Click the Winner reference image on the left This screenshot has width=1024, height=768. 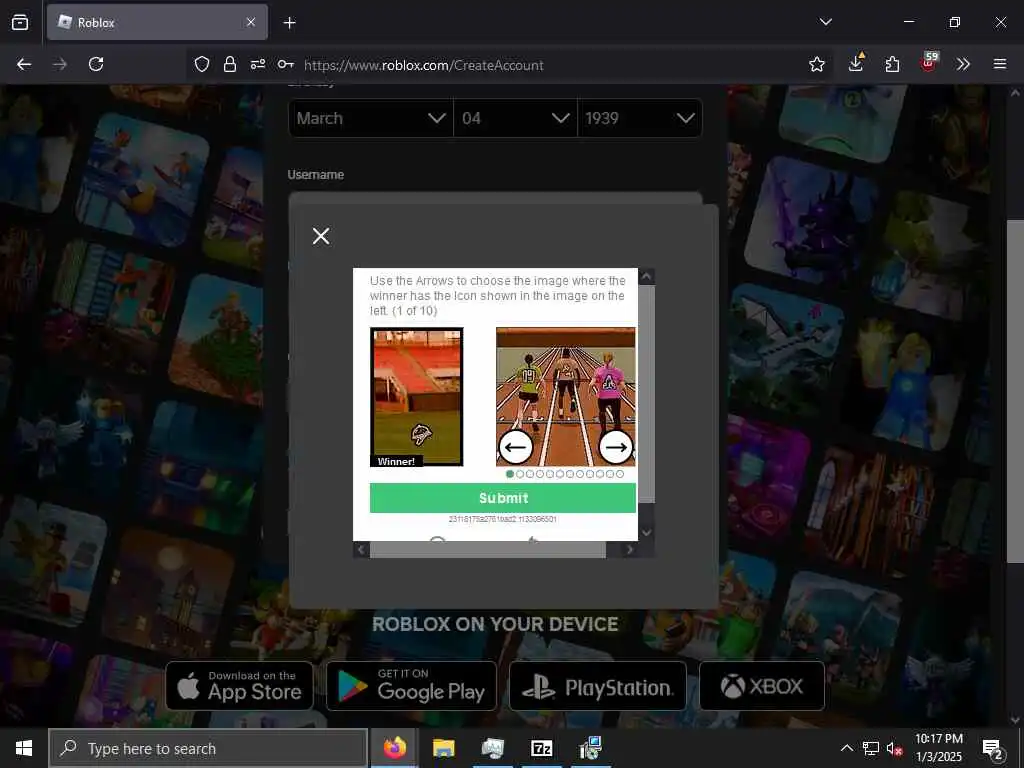point(417,397)
